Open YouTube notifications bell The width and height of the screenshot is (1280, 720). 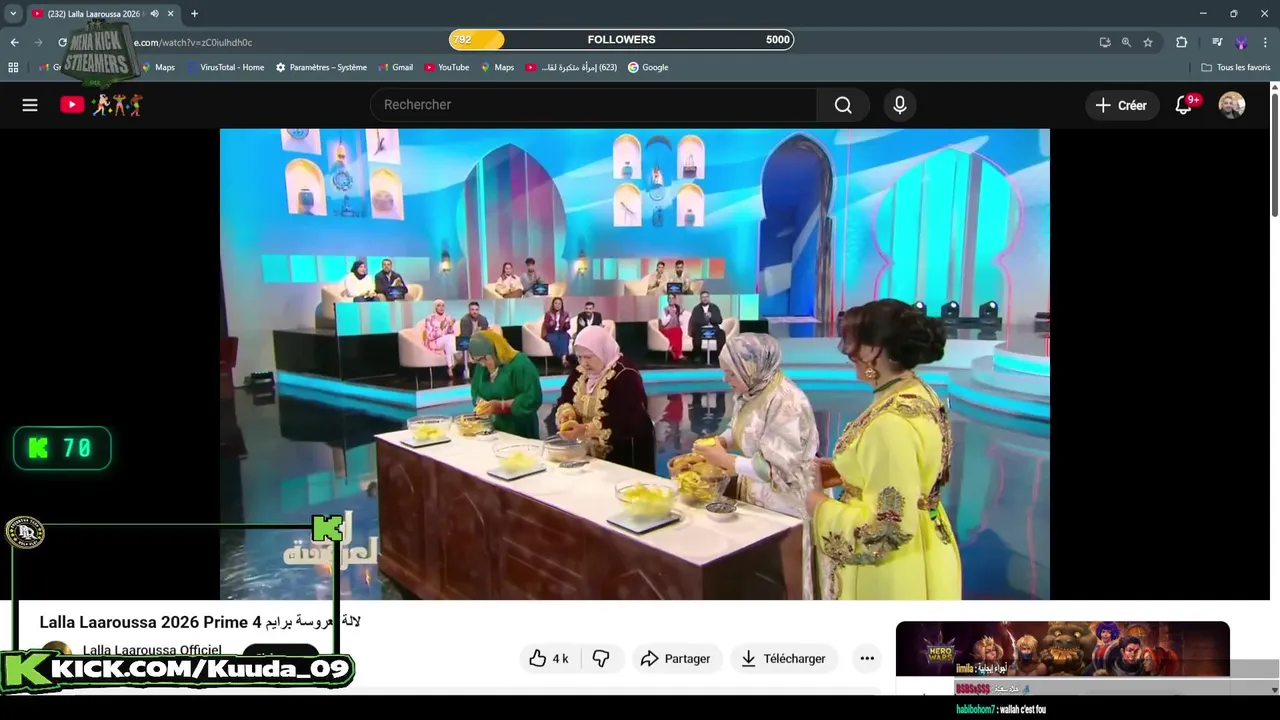[1184, 105]
